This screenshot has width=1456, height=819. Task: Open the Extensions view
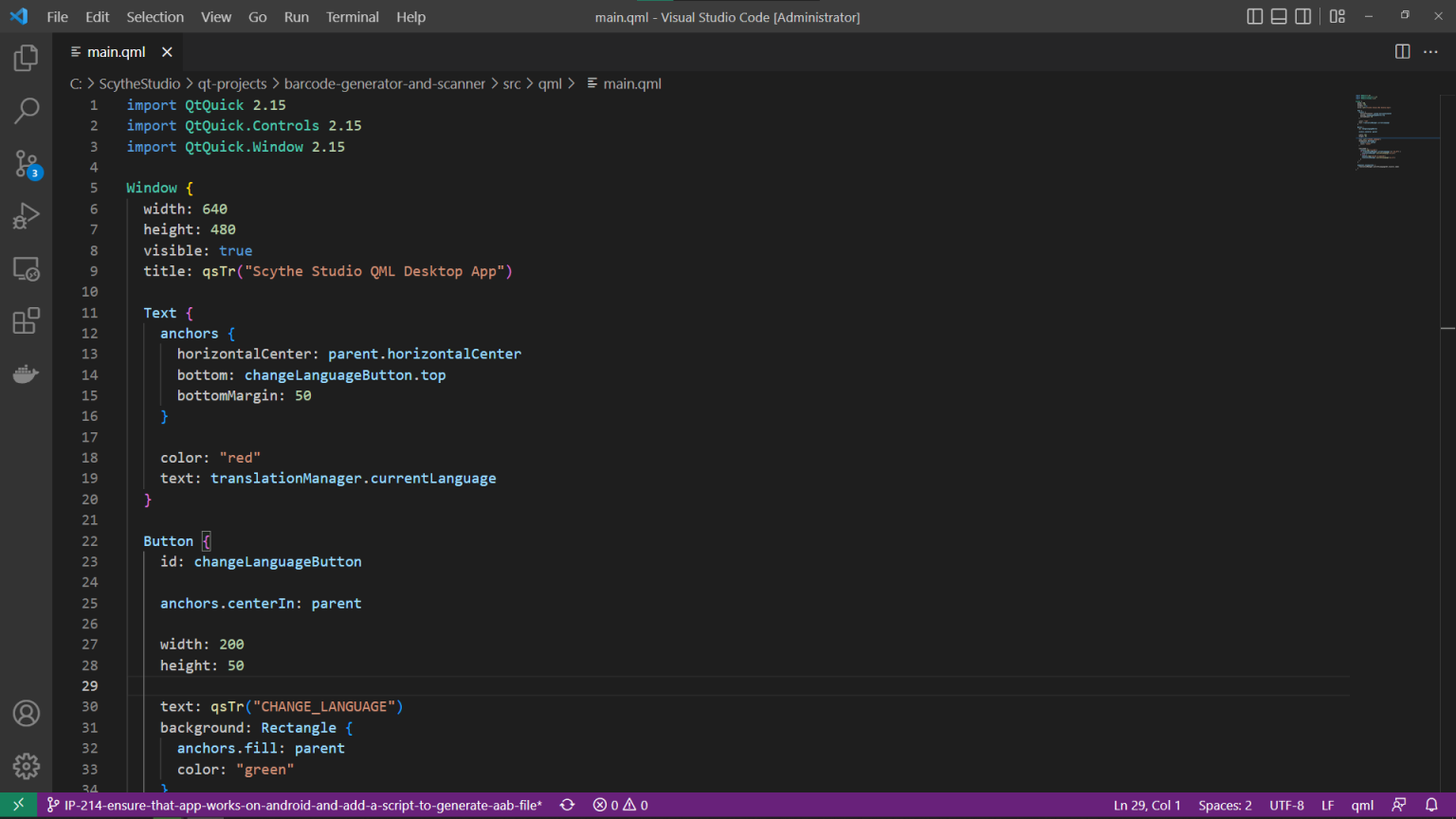[26, 321]
